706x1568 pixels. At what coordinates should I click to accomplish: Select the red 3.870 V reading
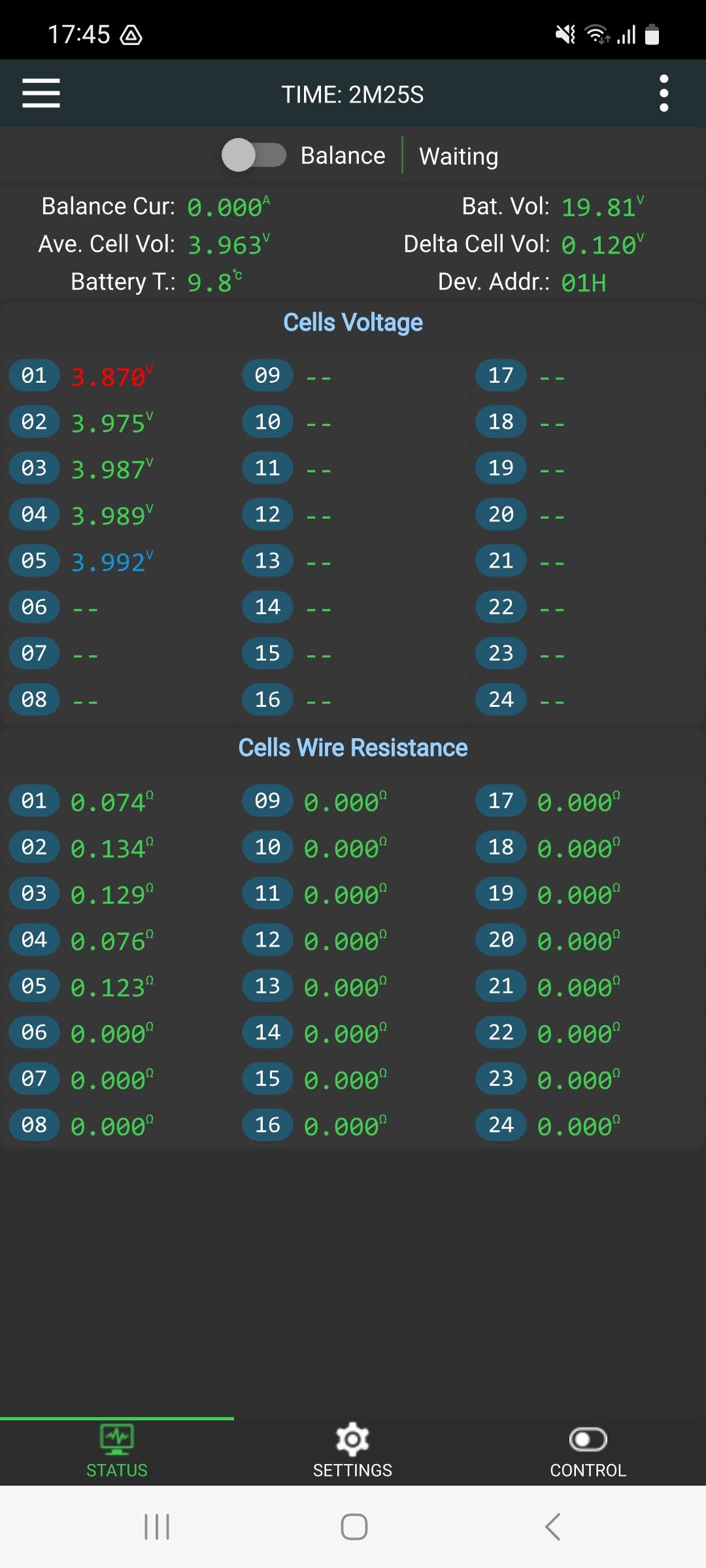(110, 377)
